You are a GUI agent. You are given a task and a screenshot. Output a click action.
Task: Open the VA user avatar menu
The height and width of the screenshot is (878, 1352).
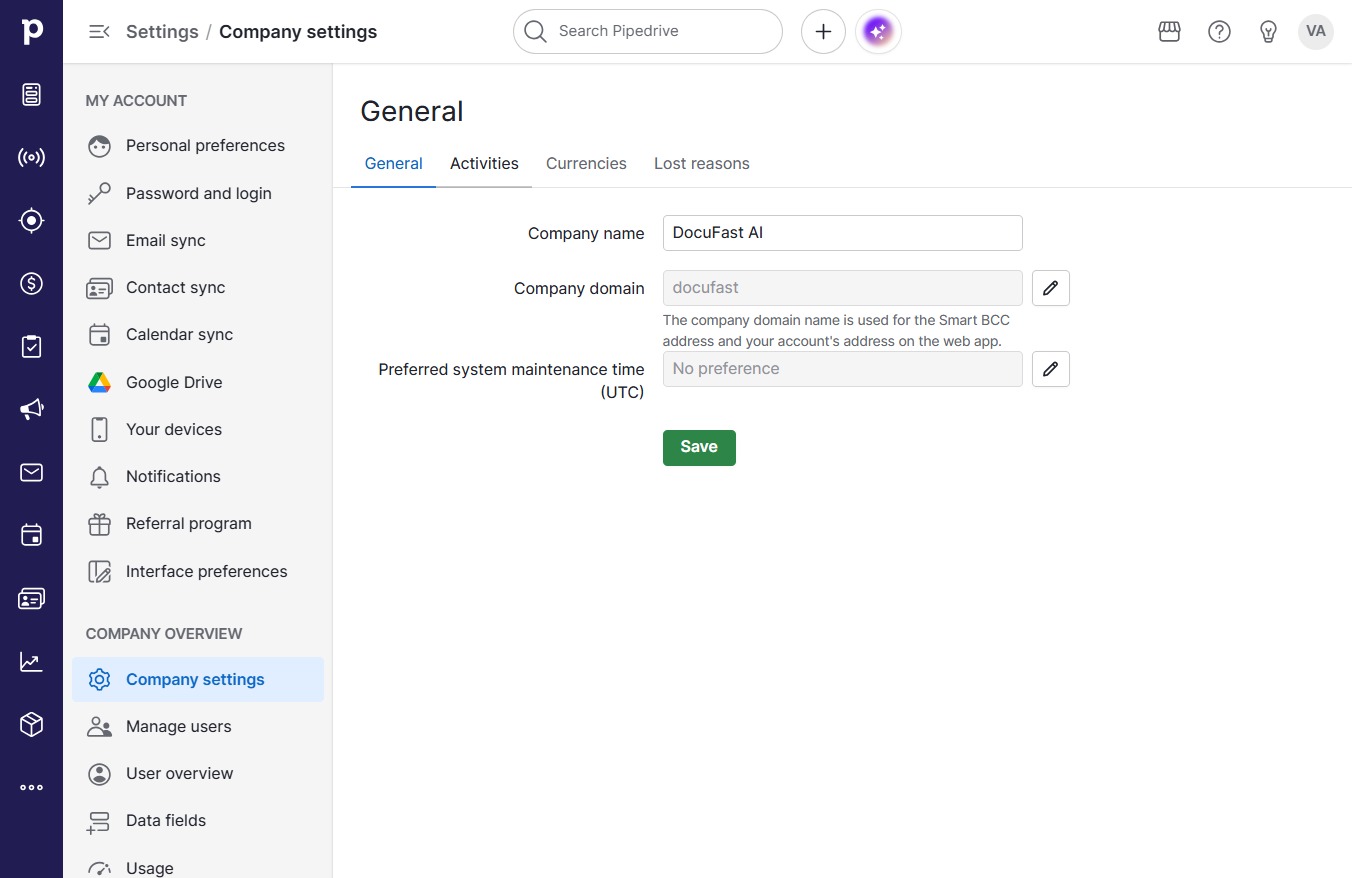(1316, 32)
